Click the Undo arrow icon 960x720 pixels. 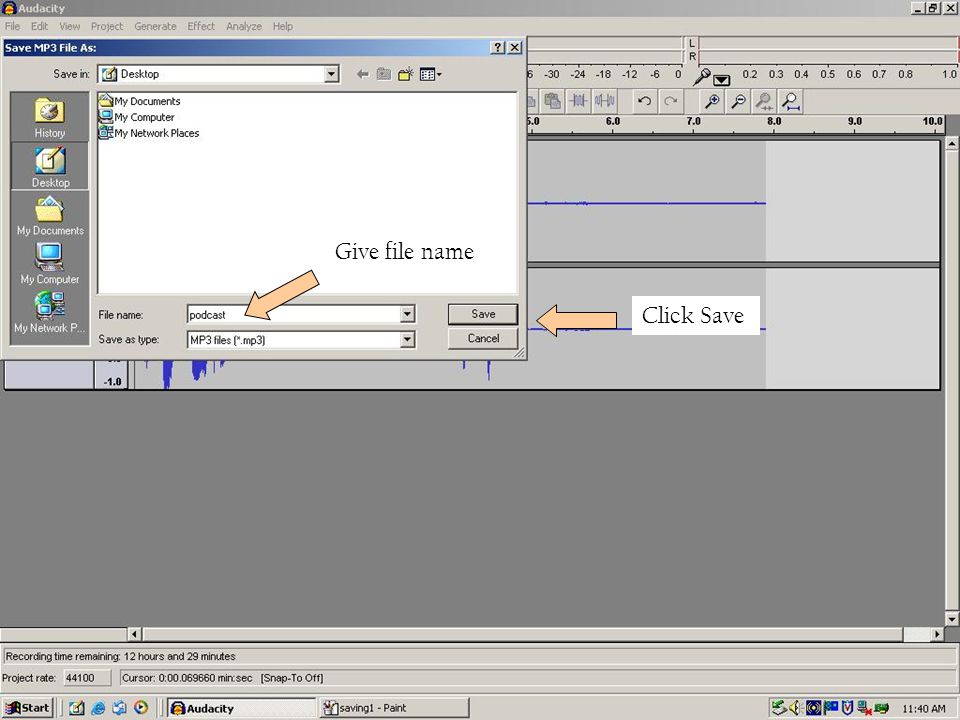[x=644, y=101]
